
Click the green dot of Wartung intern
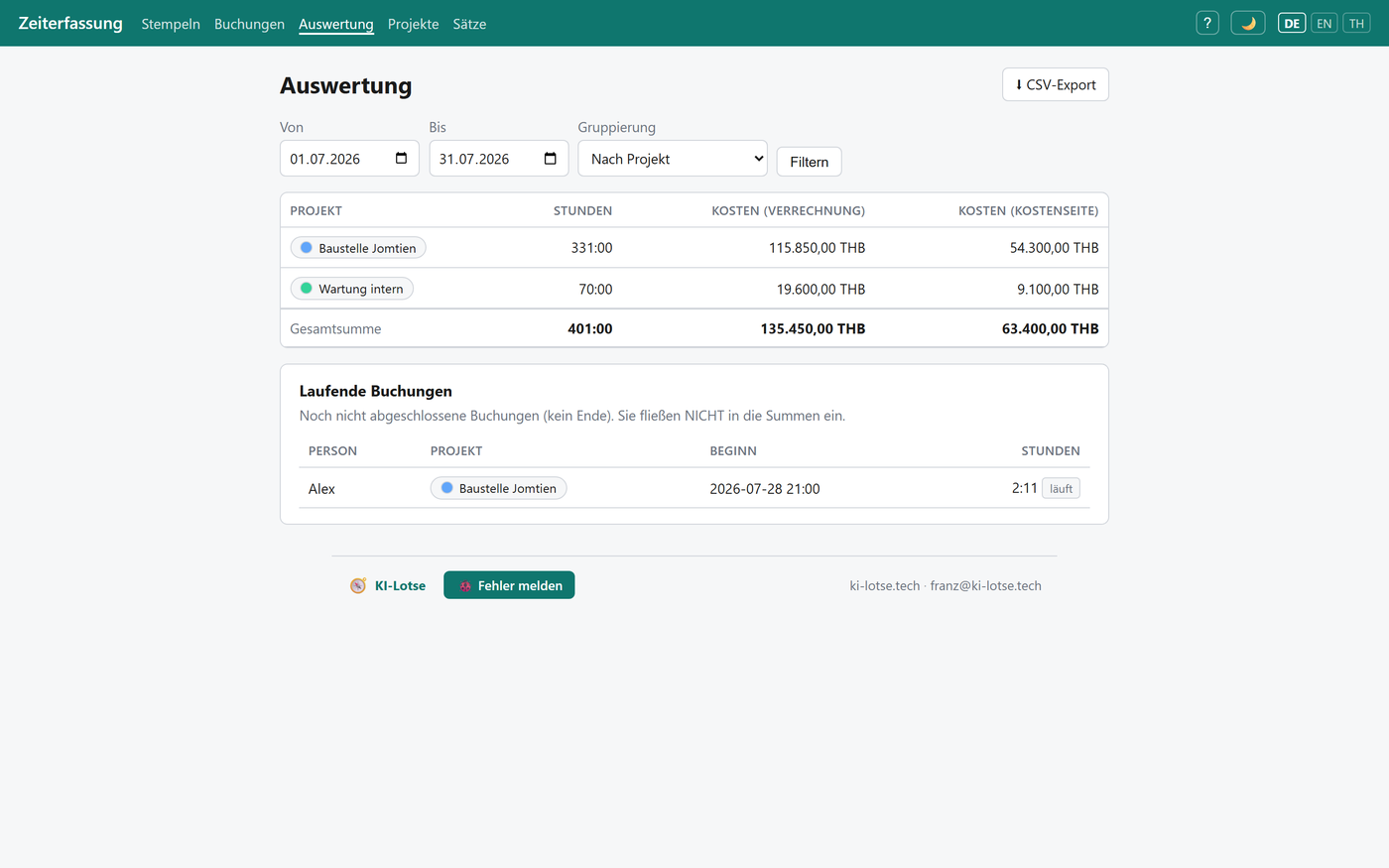307,289
